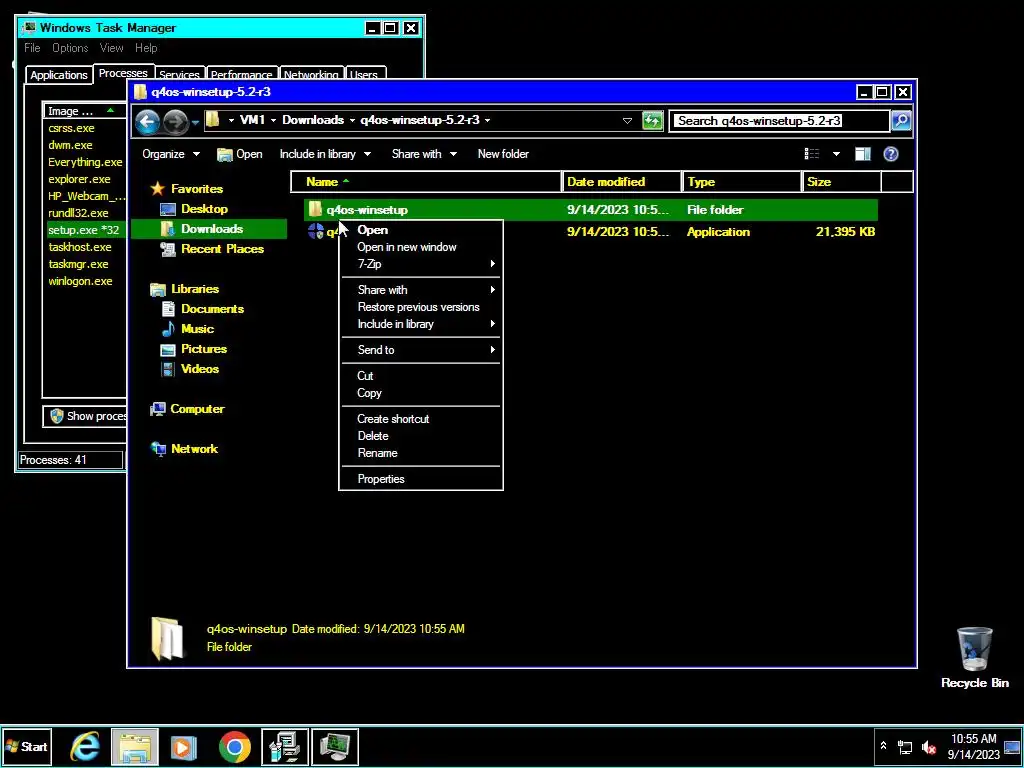The height and width of the screenshot is (768, 1024).
Task: Click the search magnifier icon
Action: coord(901,121)
